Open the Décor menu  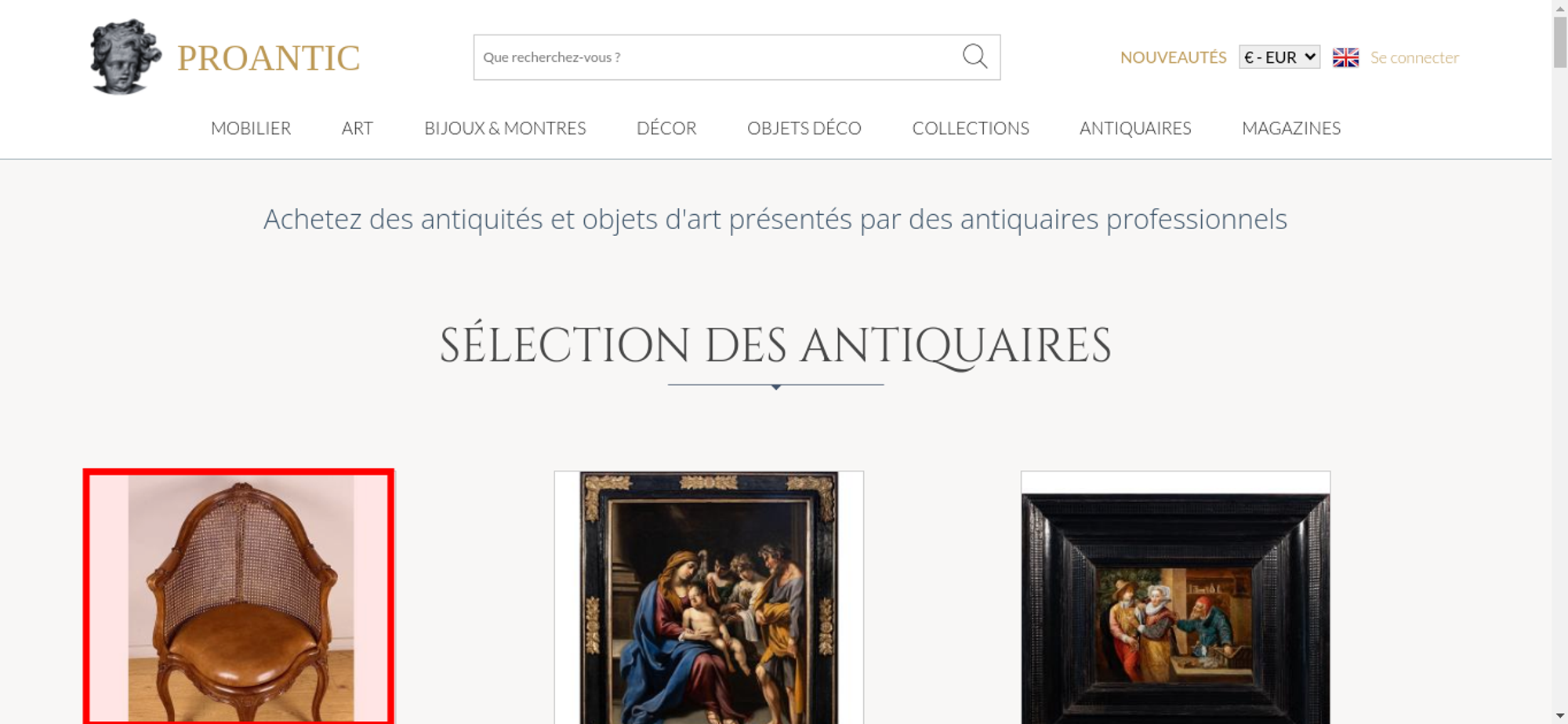coord(666,128)
